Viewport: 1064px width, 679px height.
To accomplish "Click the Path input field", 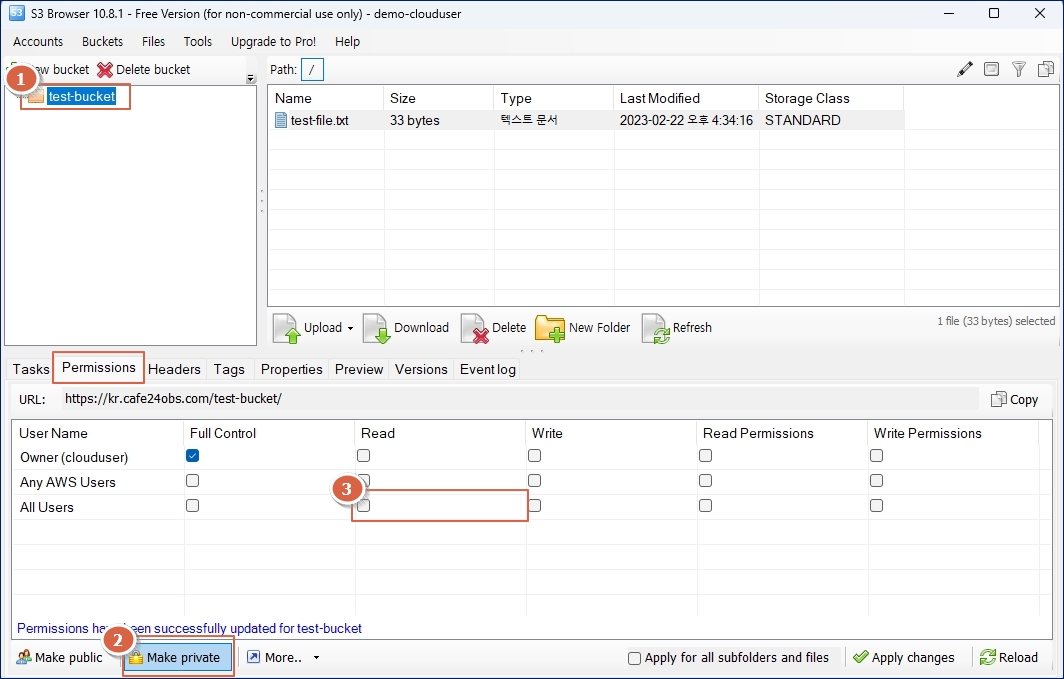I will [x=313, y=69].
